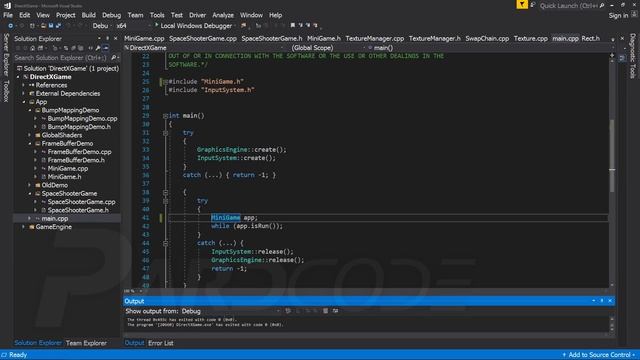Open the Analyze menu
The height and width of the screenshot is (360, 640).
[223, 15]
